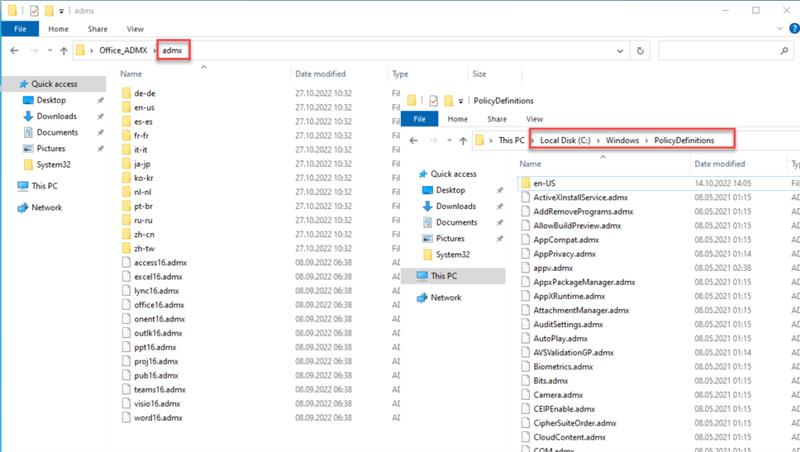Image resolution: width=800 pixels, height=452 pixels.
Task: Click the Network icon in the admx sidebar
Action: (x=22, y=208)
